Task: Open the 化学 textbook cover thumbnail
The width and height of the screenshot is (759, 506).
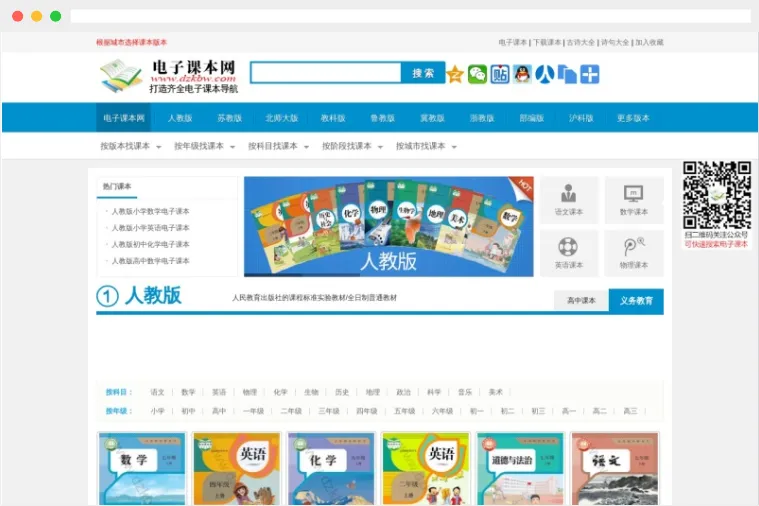Action: (x=331, y=469)
